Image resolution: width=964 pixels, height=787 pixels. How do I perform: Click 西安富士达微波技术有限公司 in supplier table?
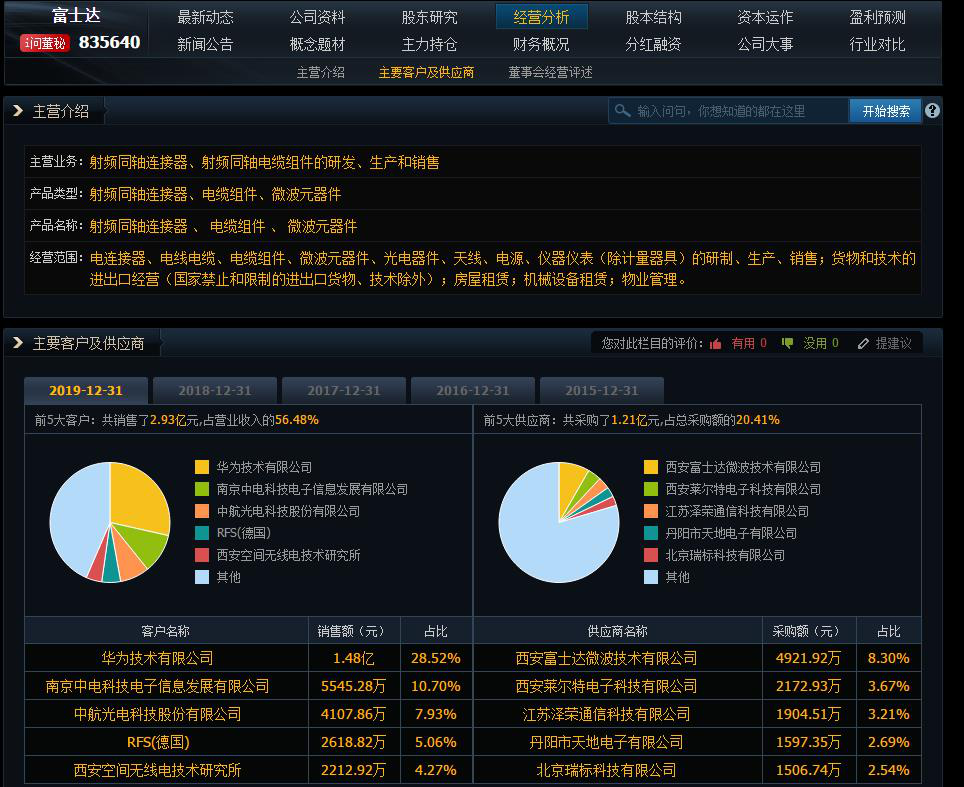(606, 658)
